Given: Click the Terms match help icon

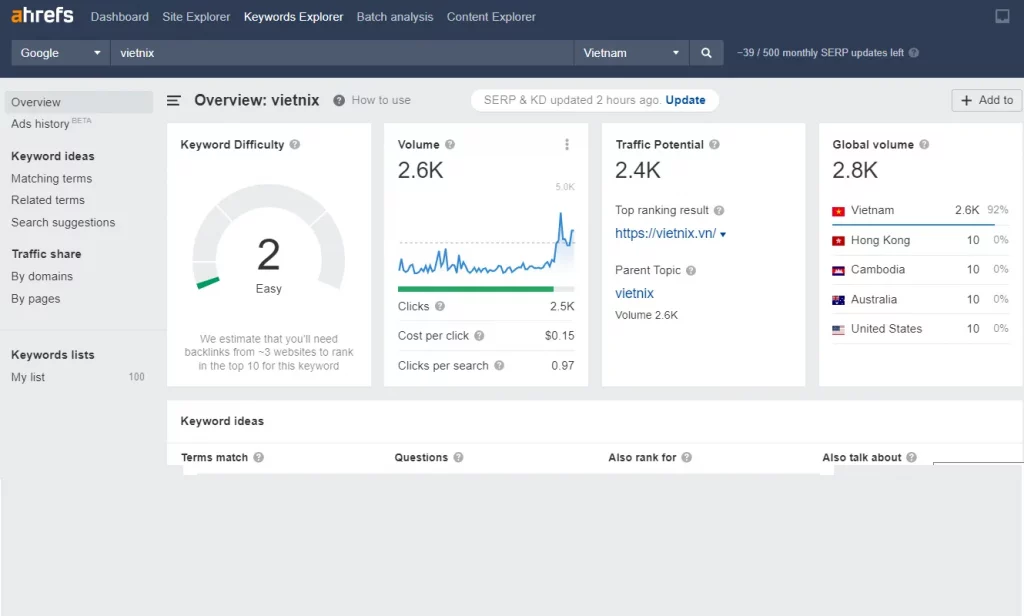Looking at the screenshot, I should point(259,457).
